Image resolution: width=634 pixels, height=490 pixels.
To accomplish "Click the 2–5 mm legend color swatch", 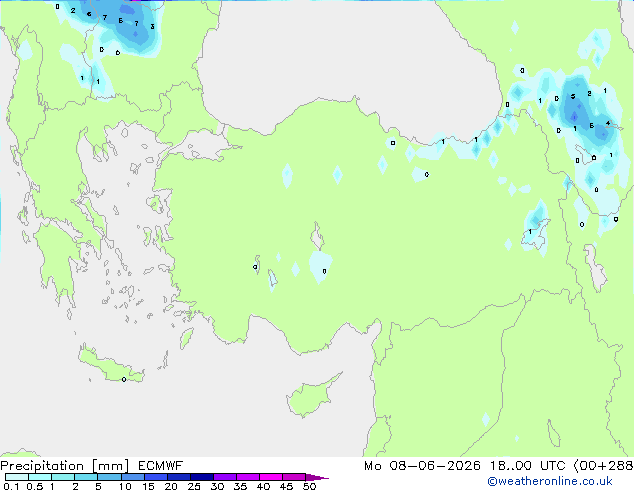I will point(86,477).
